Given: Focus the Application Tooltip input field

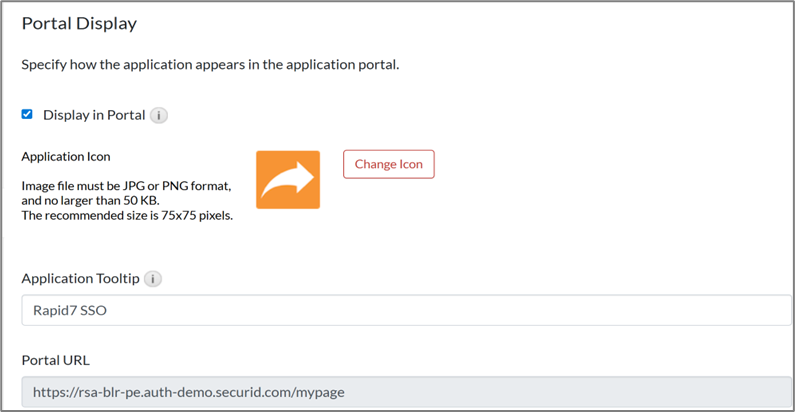Looking at the screenshot, I should click(405, 310).
